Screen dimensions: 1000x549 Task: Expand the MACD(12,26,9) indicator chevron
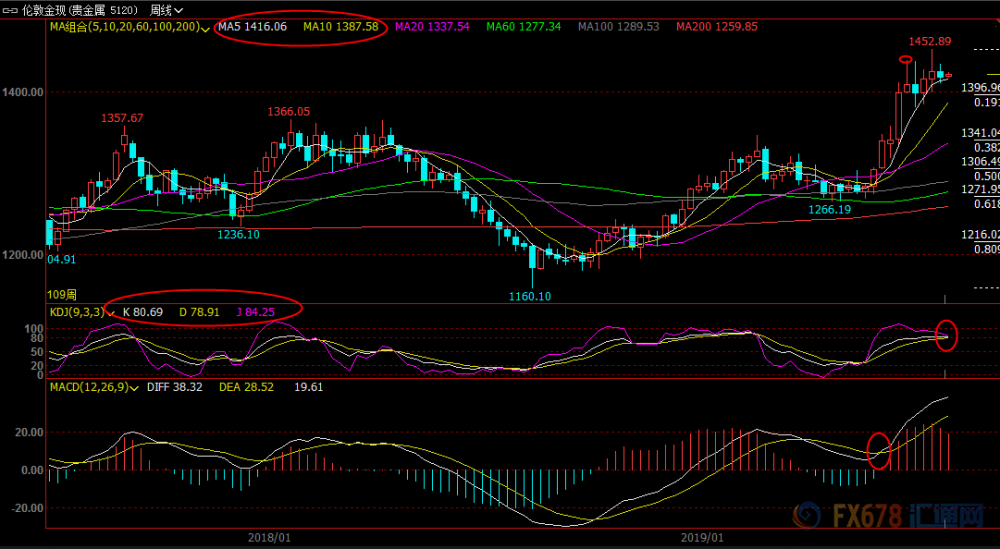pos(135,388)
